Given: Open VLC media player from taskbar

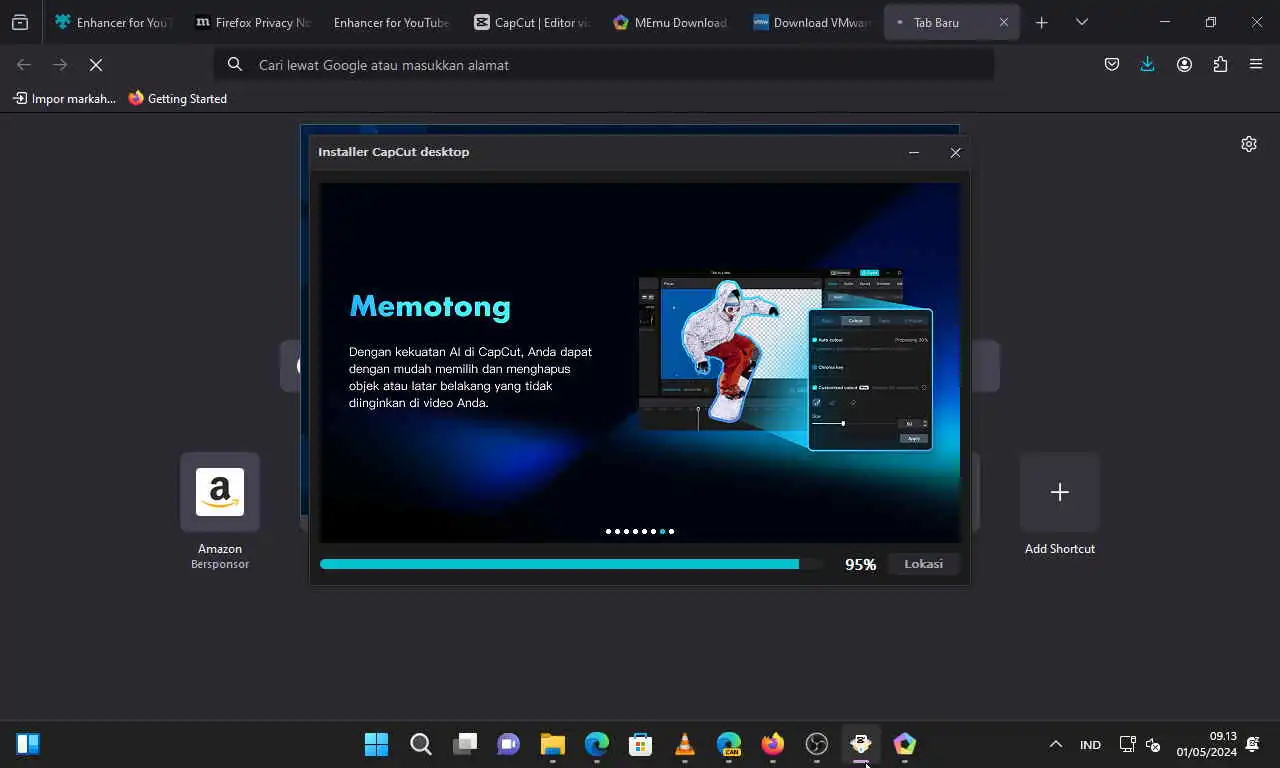Looking at the screenshot, I should tap(685, 744).
